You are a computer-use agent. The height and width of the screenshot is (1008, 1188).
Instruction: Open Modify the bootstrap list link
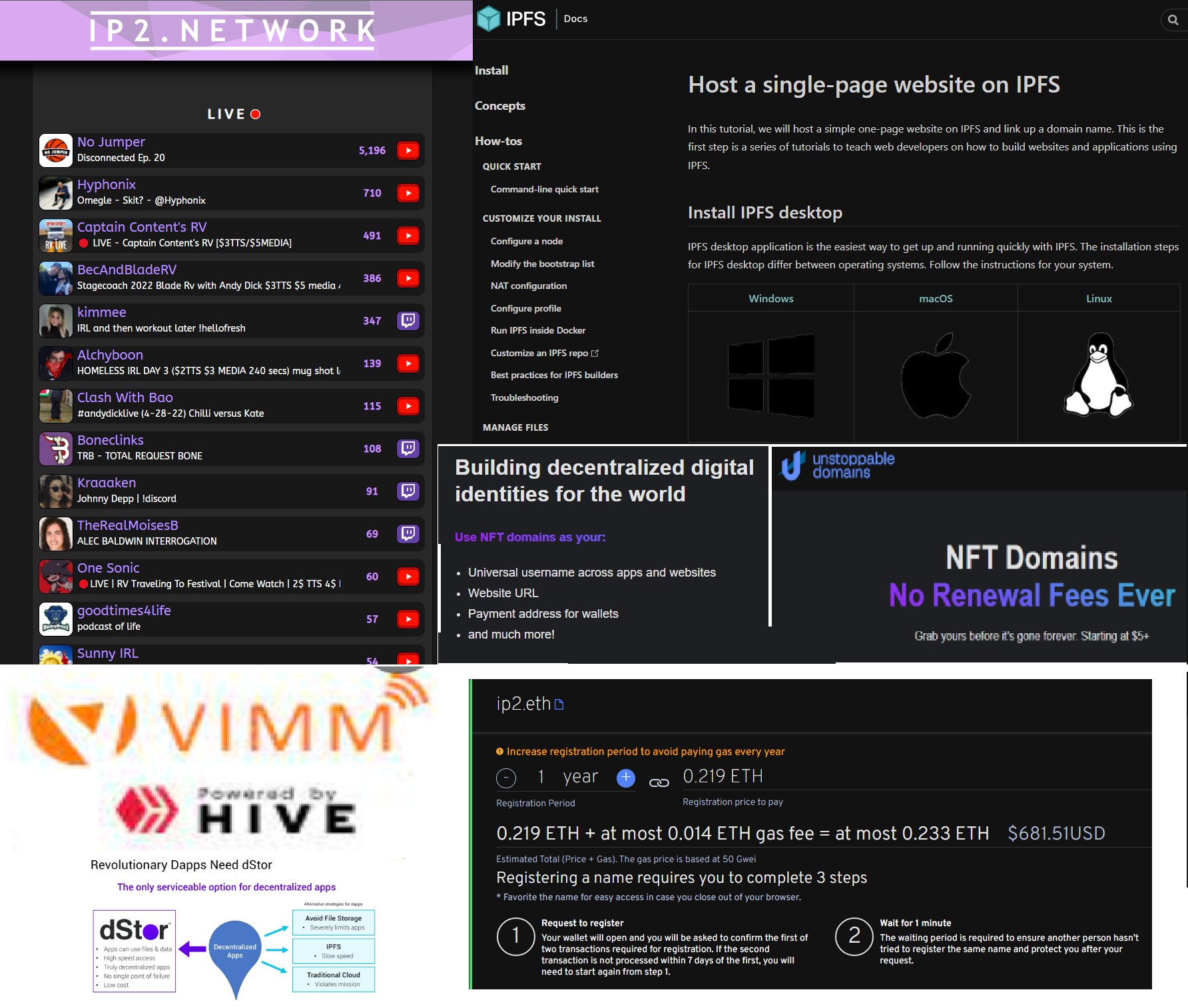(543, 264)
